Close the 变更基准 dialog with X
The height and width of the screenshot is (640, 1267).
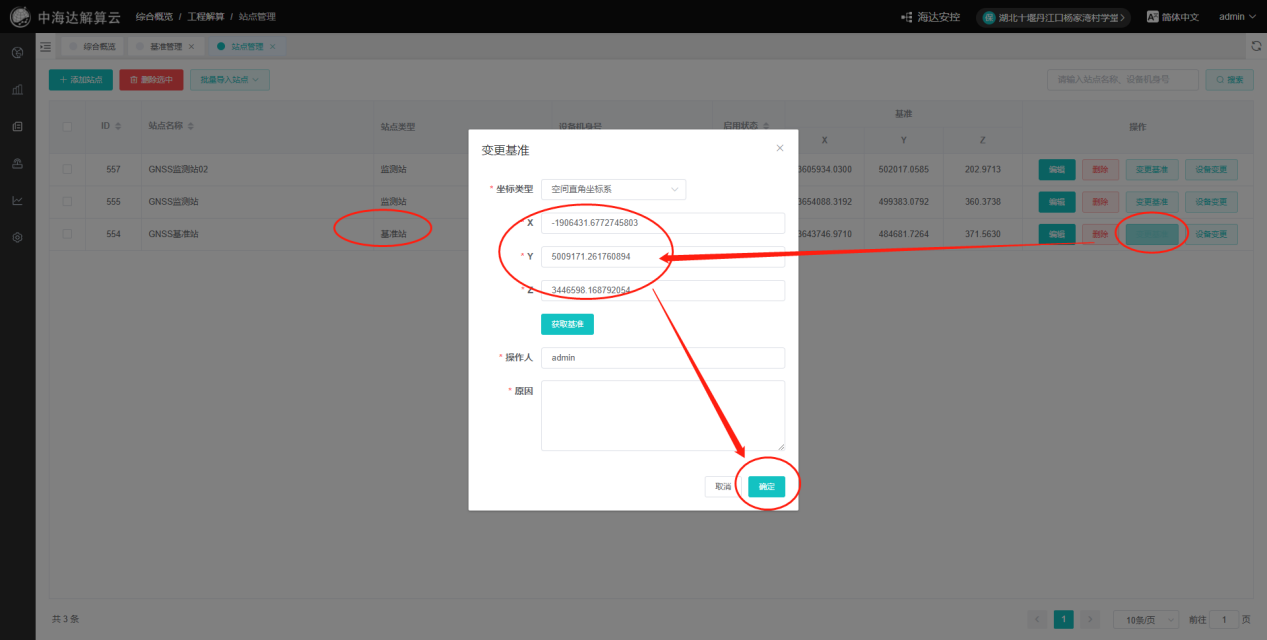780,149
